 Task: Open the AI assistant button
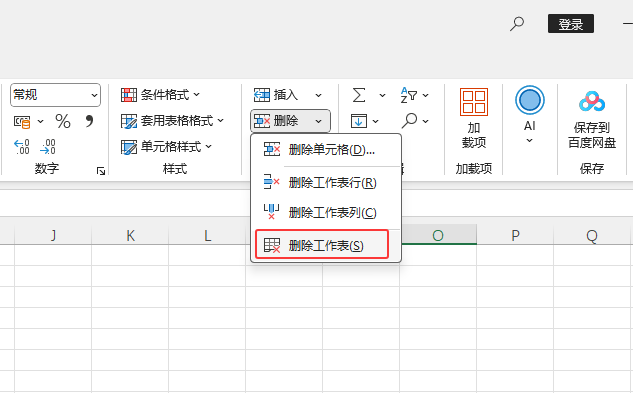coord(530,115)
